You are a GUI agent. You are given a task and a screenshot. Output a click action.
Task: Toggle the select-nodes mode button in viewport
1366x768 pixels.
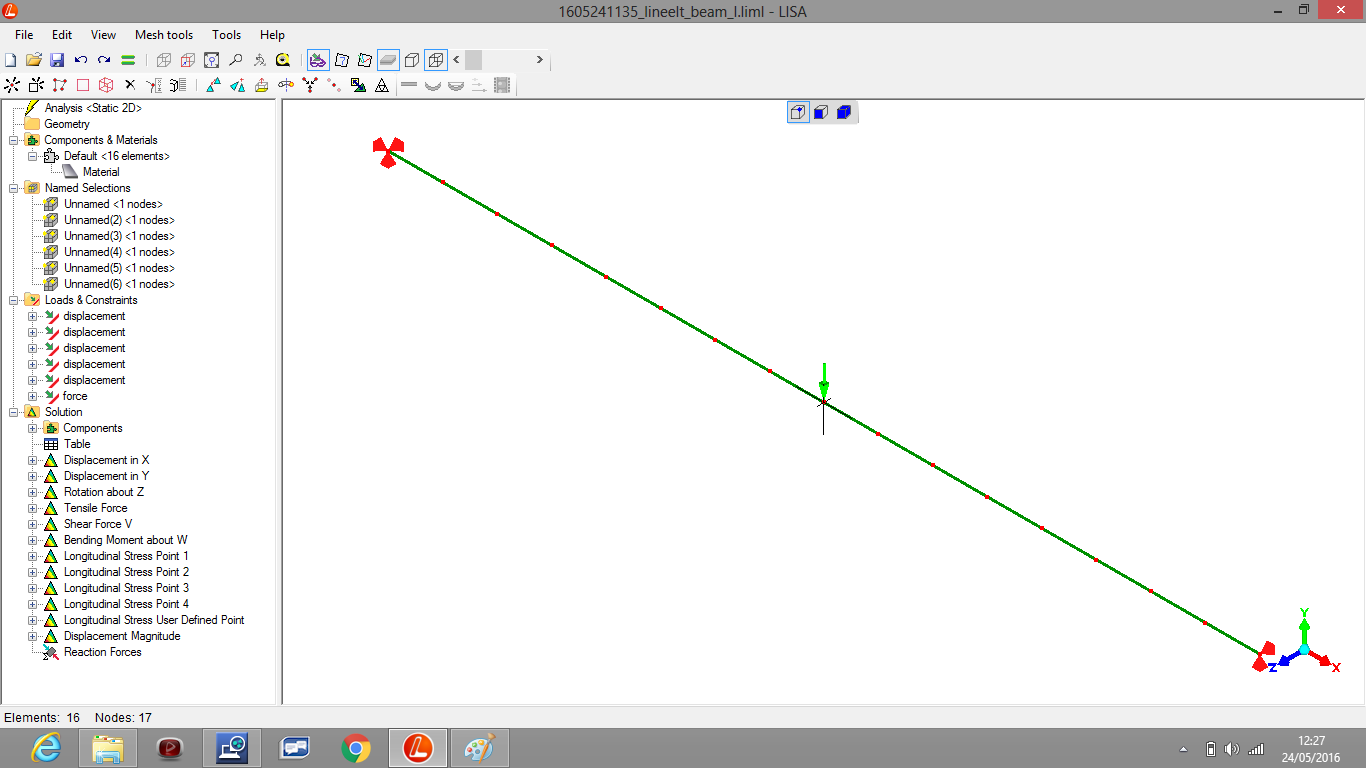pos(798,112)
